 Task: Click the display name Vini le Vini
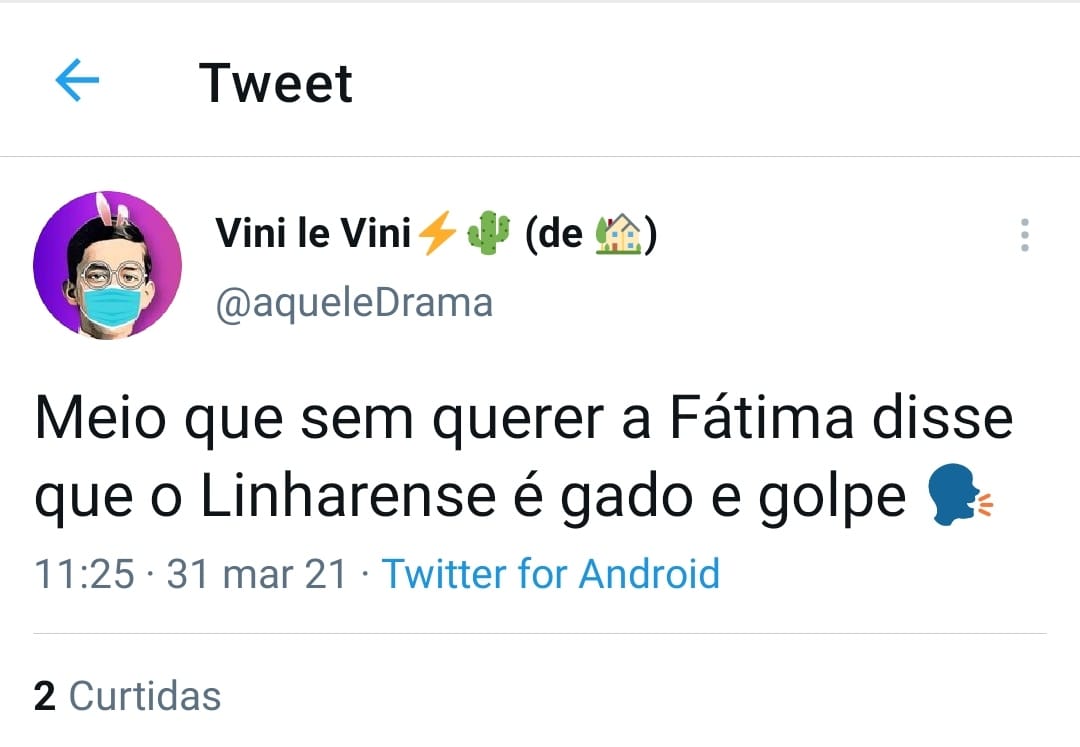pos(313,235)
